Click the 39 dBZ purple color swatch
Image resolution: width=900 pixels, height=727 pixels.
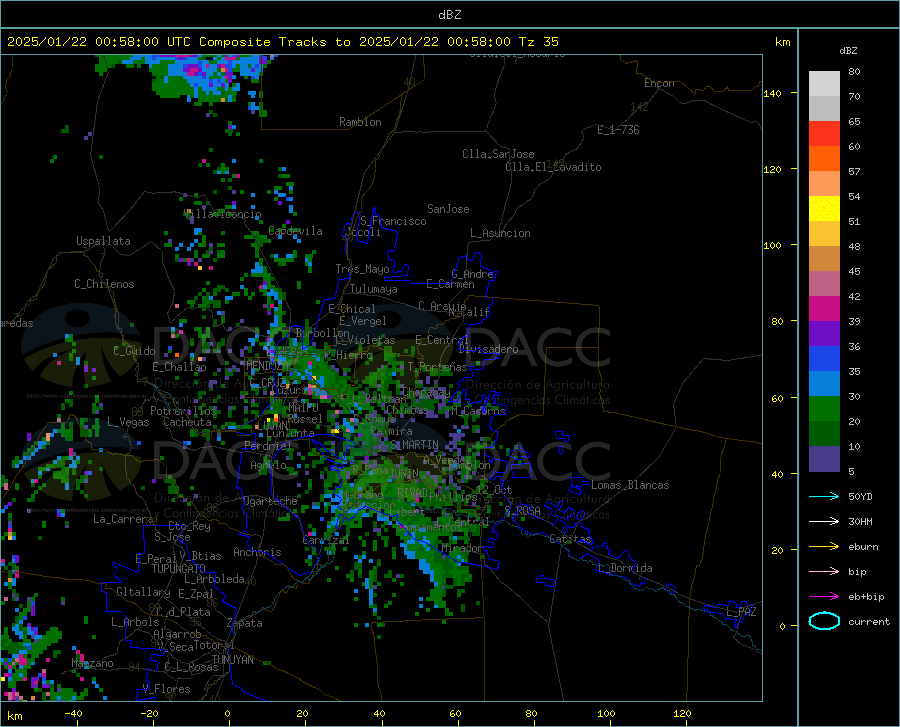click(824, 333)
